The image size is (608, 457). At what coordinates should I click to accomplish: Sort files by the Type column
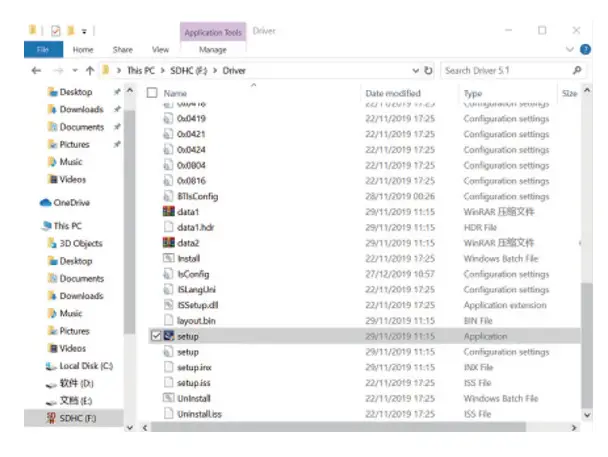click(473, 93)
